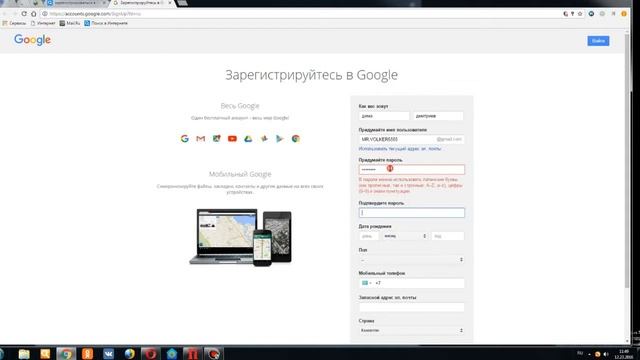Click the orange extension icon at toolbar end
Viewport: 640px width, 360px height.
[624, 14]
